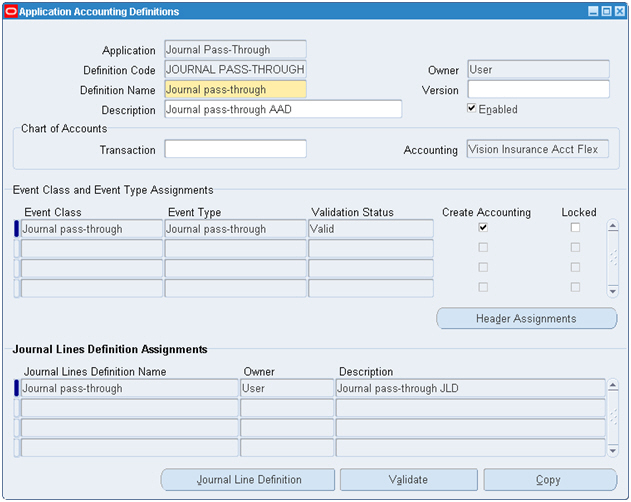Image resolution: width=631 pixels, height=502 pixels.
Task: Uncheck Create Accounting for Journal pass-through row
Action: (483, 227)
